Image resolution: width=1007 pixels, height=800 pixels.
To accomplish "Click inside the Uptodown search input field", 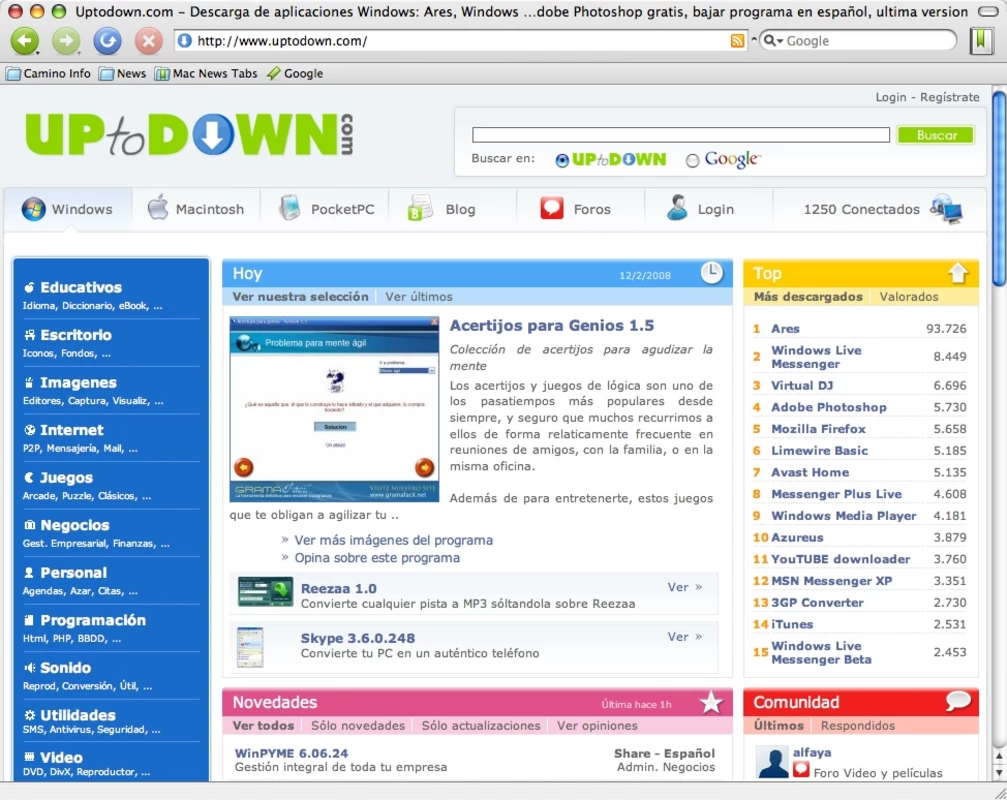I will point(681,135).
